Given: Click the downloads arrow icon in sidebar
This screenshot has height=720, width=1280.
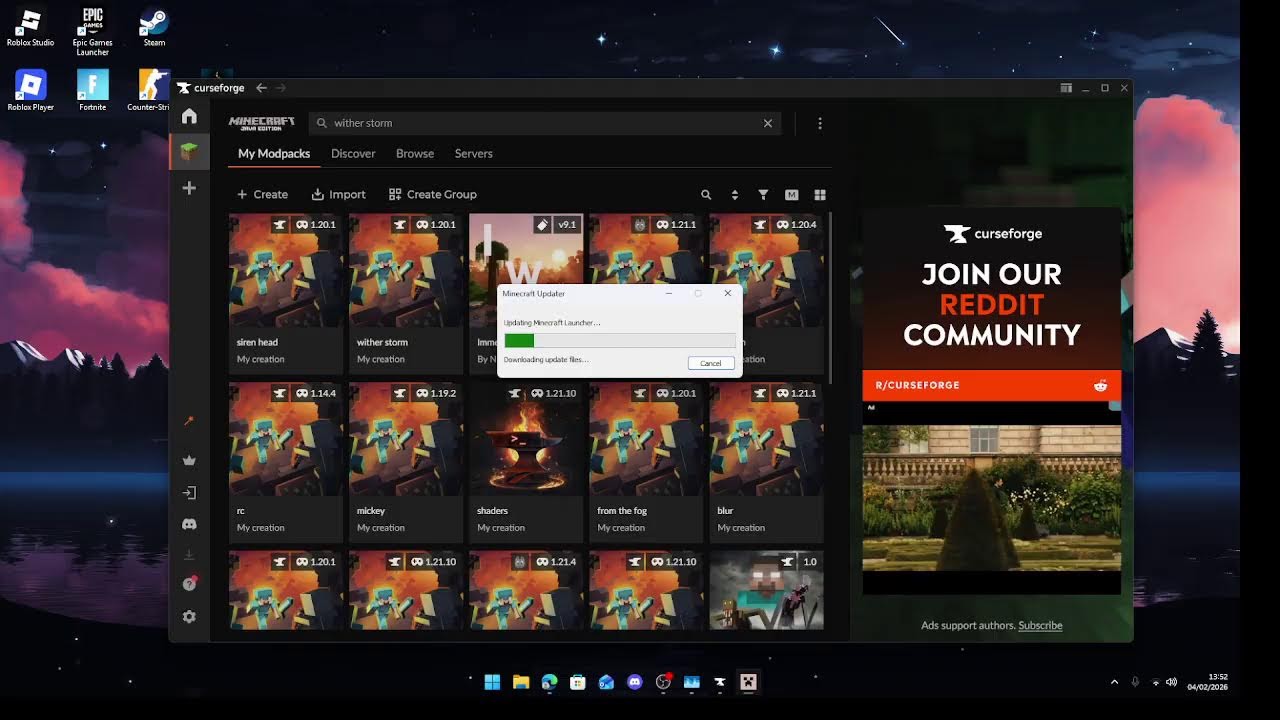Looking at the screenshot, I should (189, 554).
